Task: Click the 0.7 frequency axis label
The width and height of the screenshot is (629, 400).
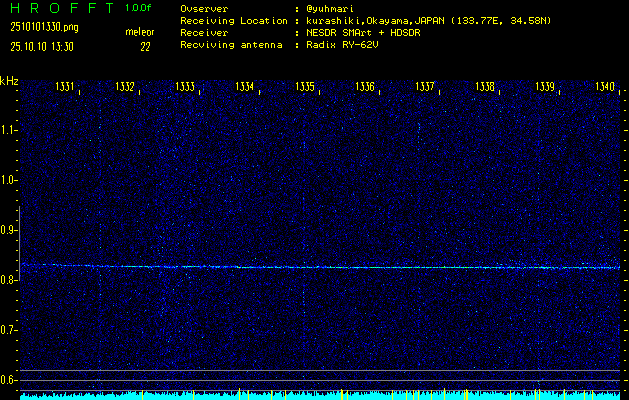Action: (9, 330)
